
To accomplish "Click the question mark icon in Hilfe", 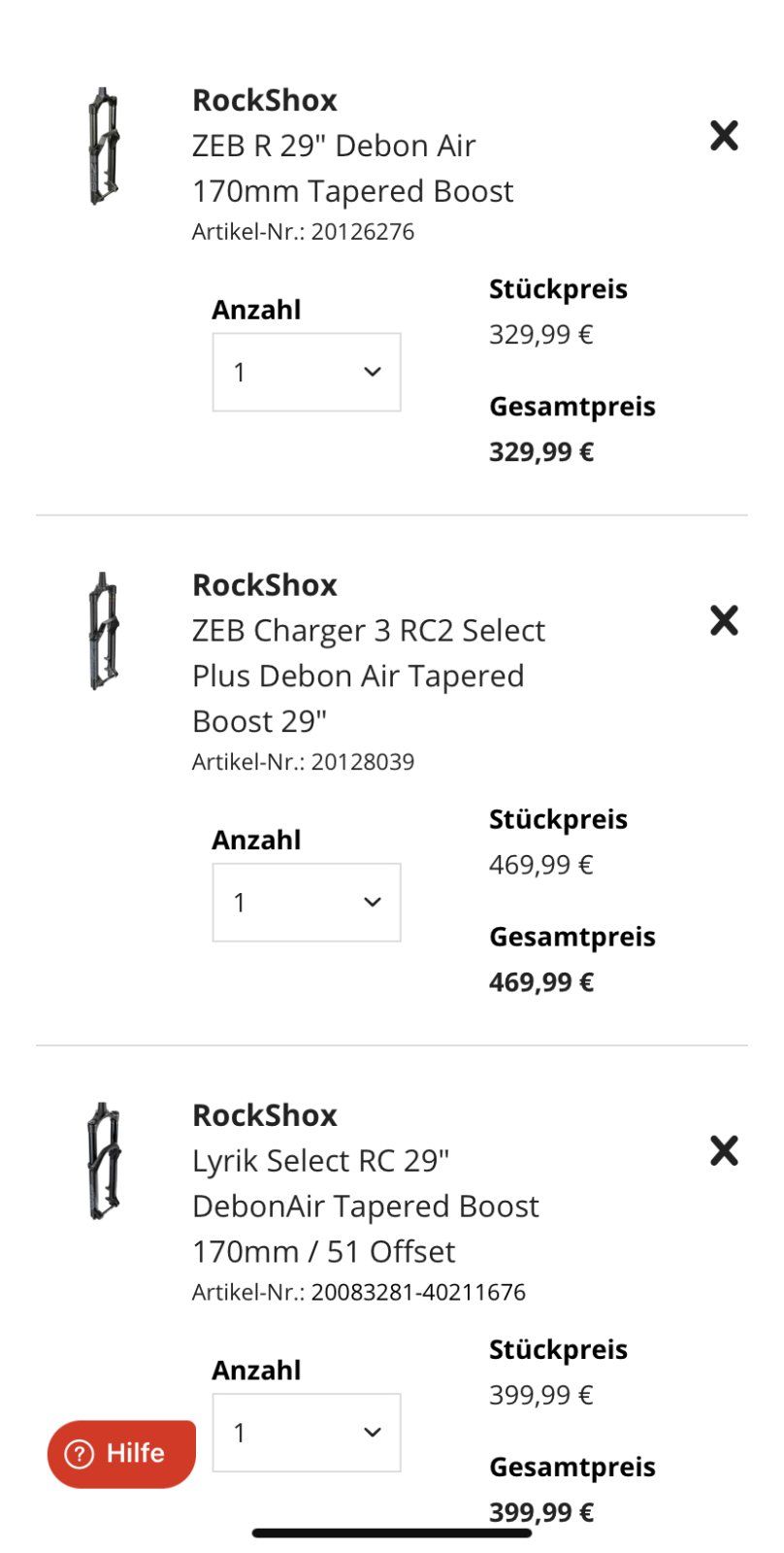I will [79, 1453].
